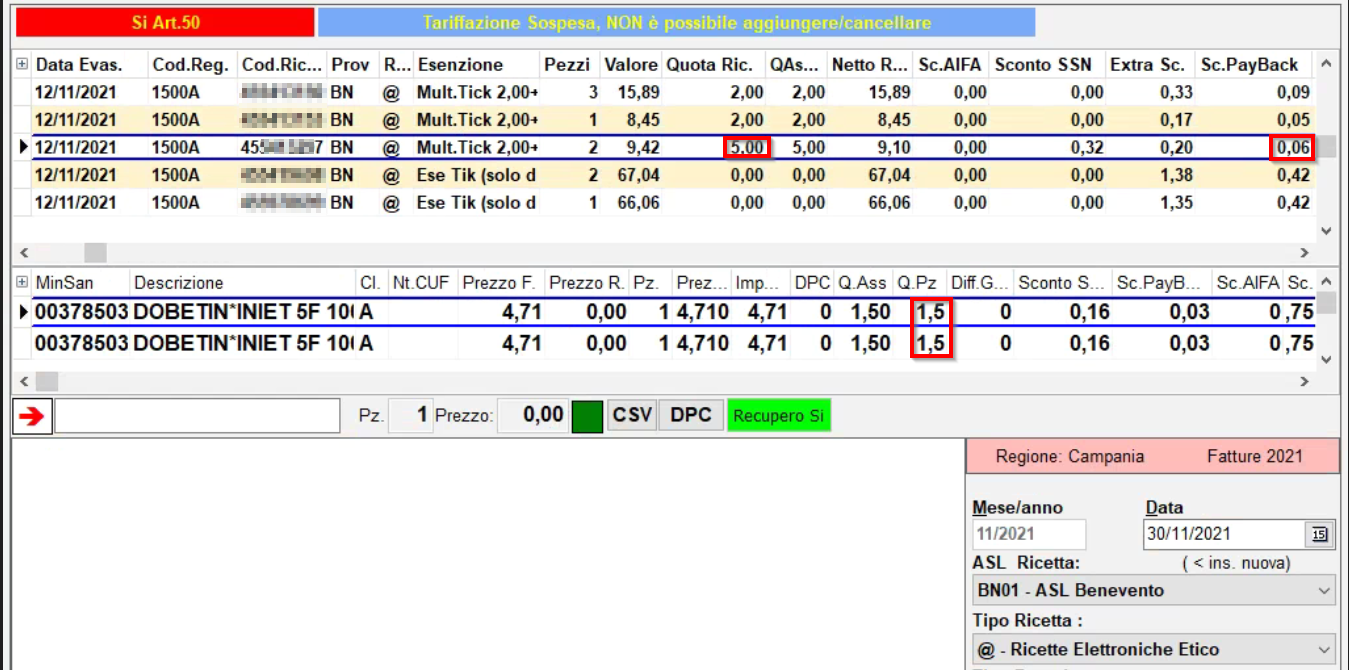Viewport: 1349px width, 670px height.
Task: Click the expand icon in upper grid header
Action: (22, 65)
